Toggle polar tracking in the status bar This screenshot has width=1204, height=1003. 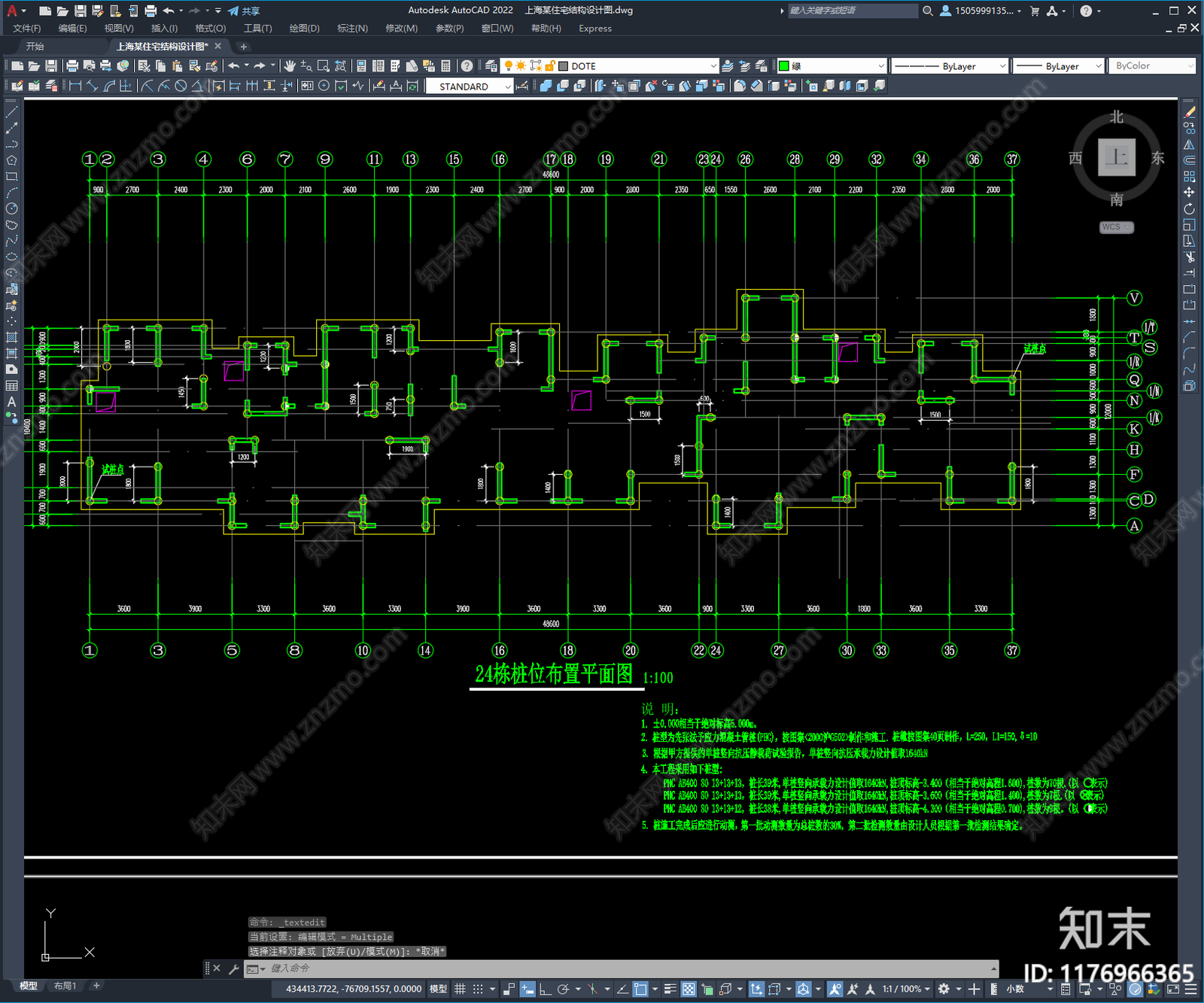point(562,989)
